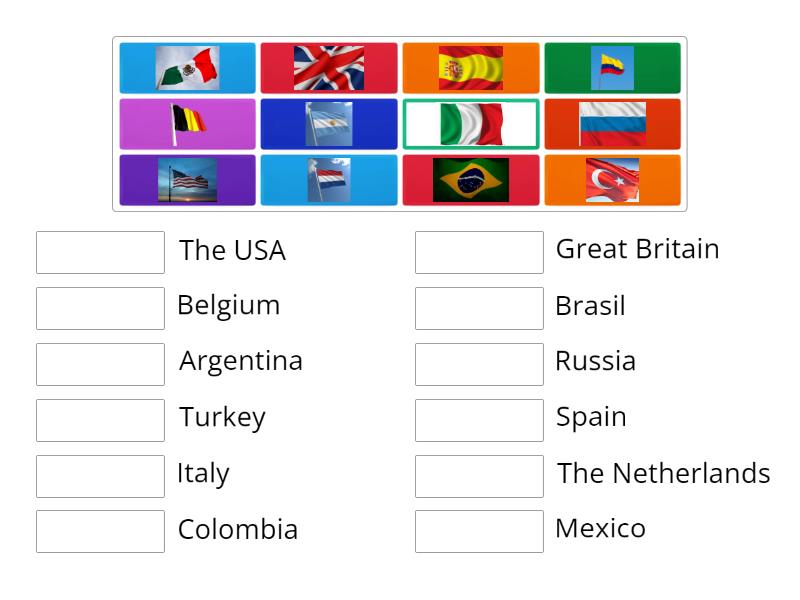This screenshot has width=800, height=600.
Task: Click the Belgium flag tile
Action: click(187, 124)
